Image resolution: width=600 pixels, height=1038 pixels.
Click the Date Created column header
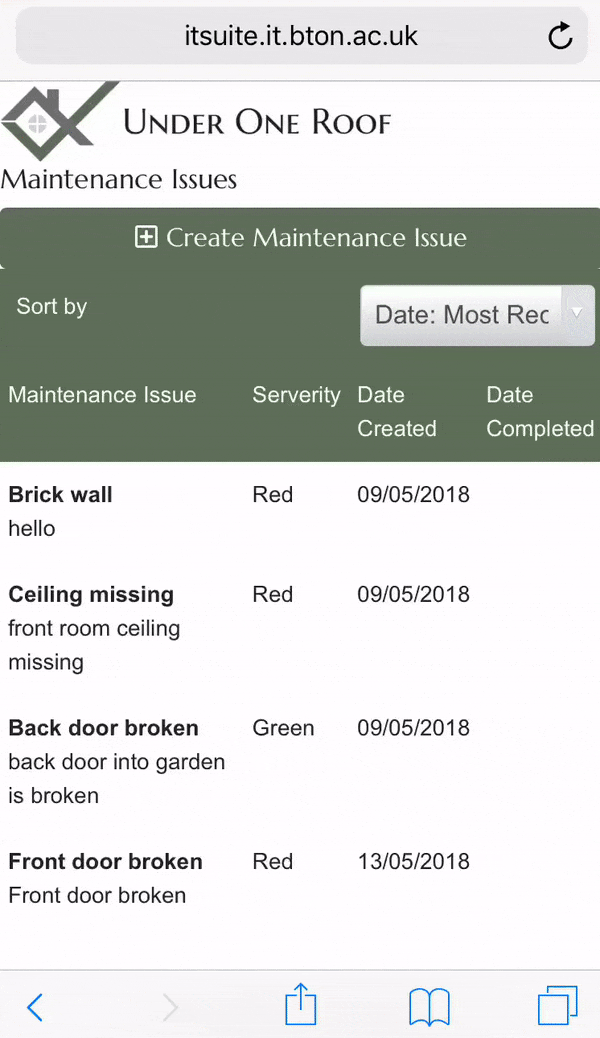[x=397, y=412]
